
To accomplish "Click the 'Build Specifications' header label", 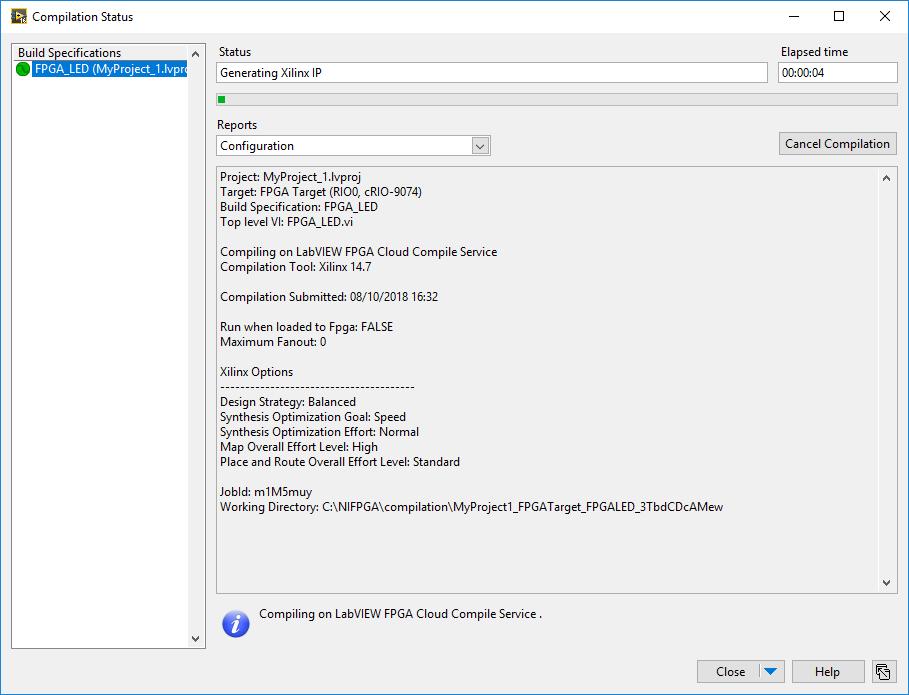I will [69, 53].
